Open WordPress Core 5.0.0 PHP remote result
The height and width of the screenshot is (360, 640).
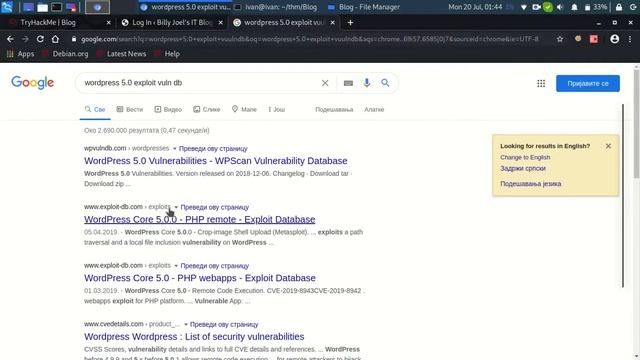pos(200,219)
